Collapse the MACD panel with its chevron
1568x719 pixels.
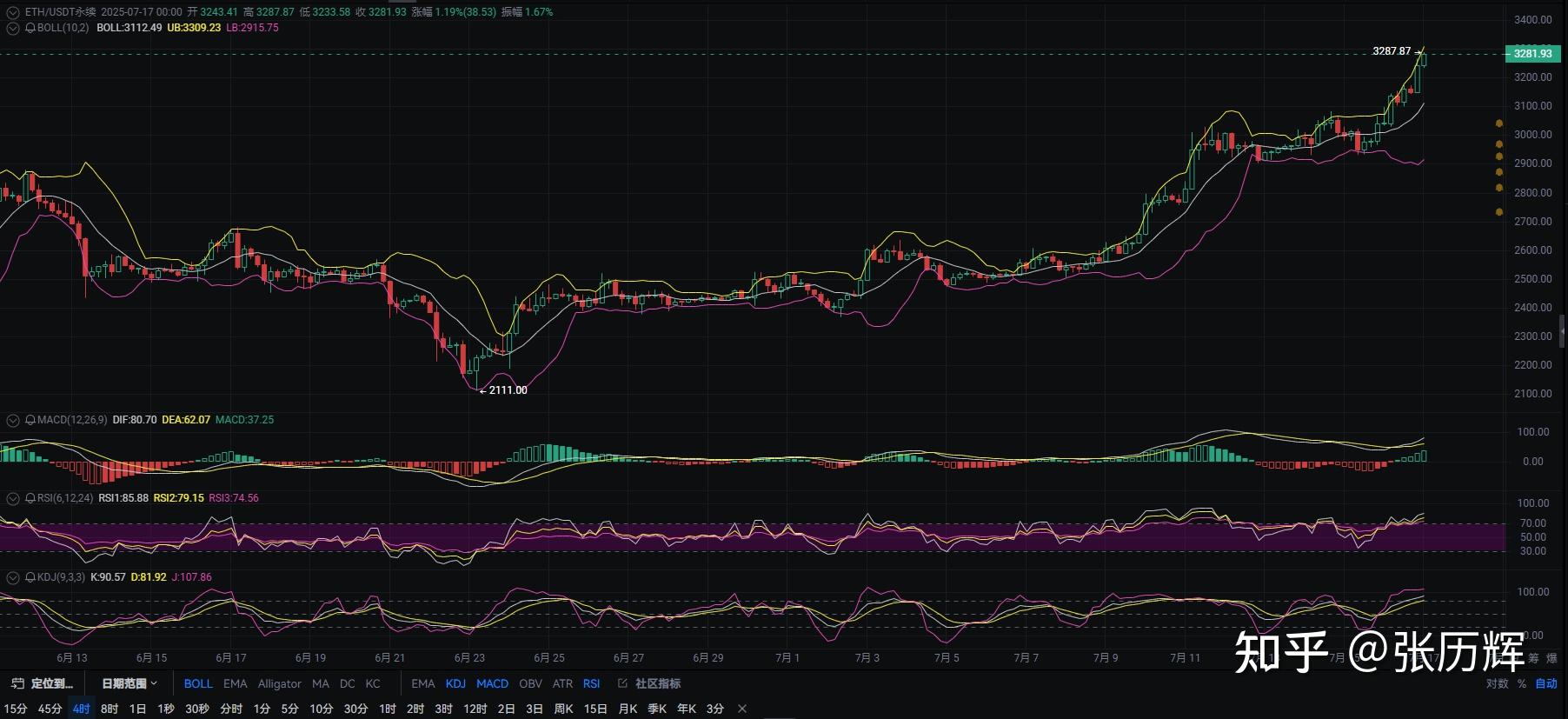coord(13,420)
